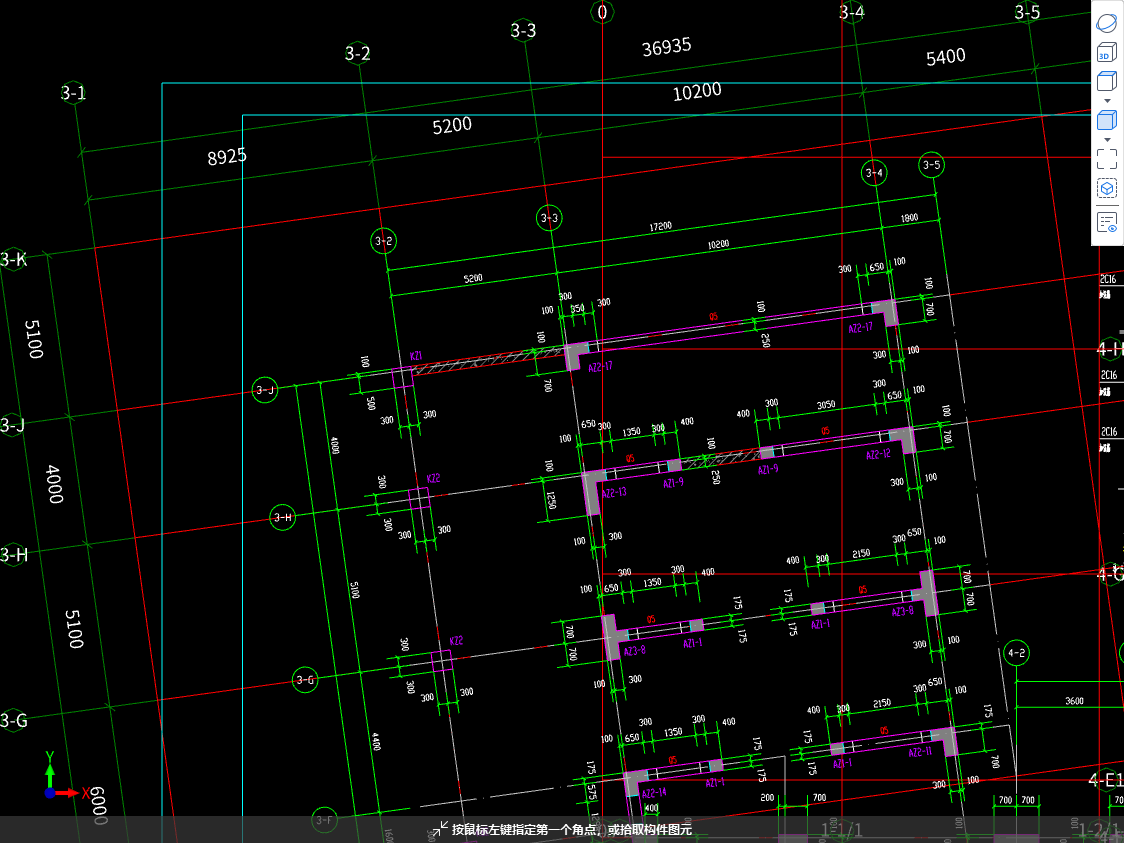This screenshot has width=1124, height=843.
Task: Select the 1800 dimension text
Action: (909, 218)
